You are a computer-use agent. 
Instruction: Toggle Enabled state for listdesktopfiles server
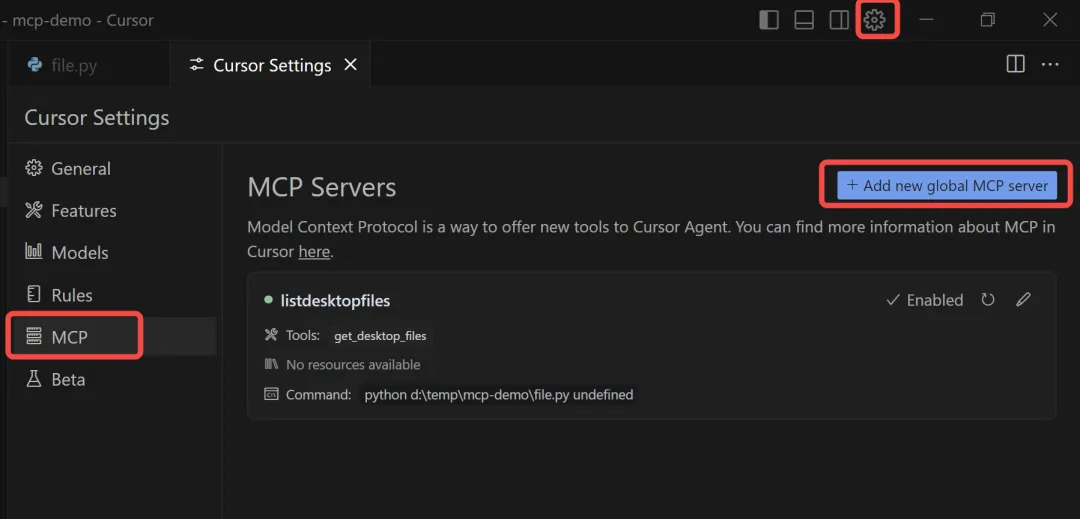(x=924, y=300)
